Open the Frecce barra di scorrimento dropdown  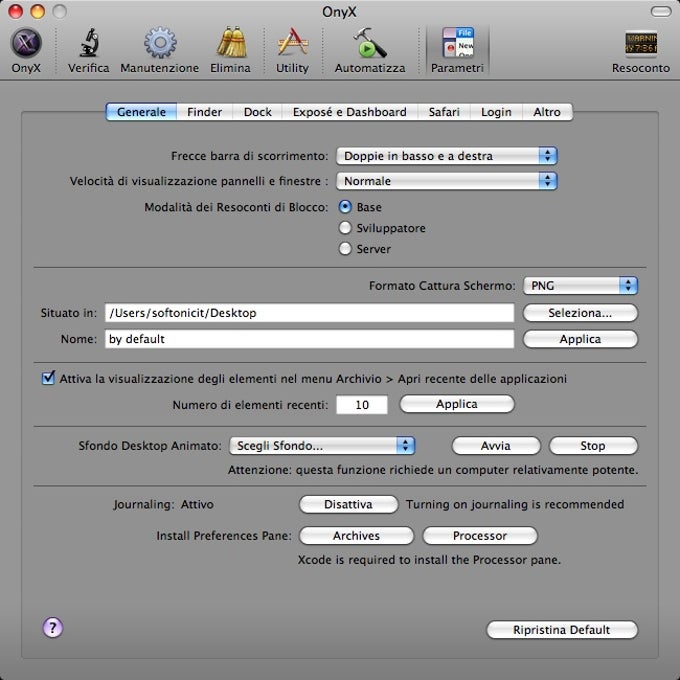point(447,156)
